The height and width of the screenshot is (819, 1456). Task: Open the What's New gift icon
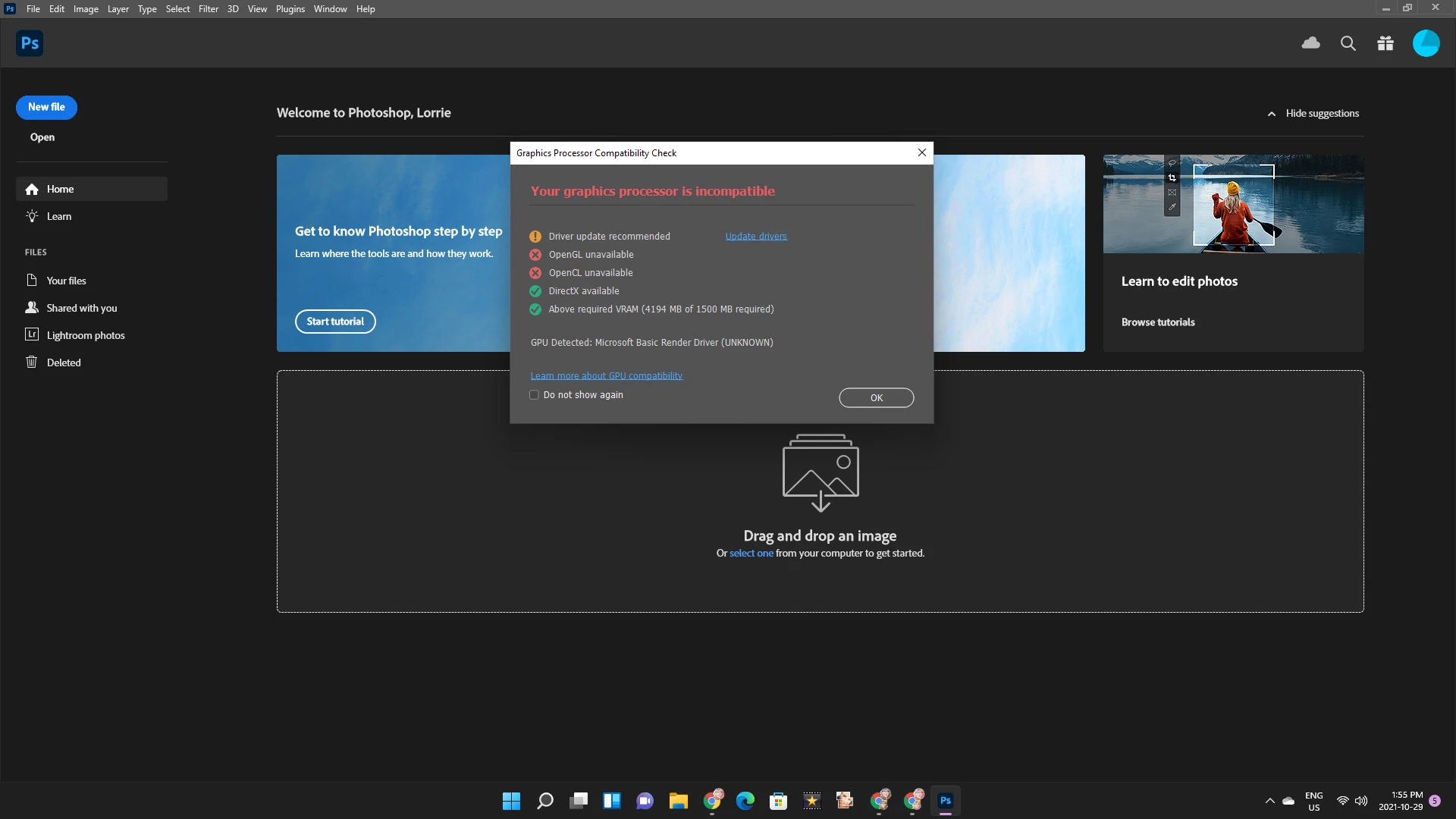1385,43
